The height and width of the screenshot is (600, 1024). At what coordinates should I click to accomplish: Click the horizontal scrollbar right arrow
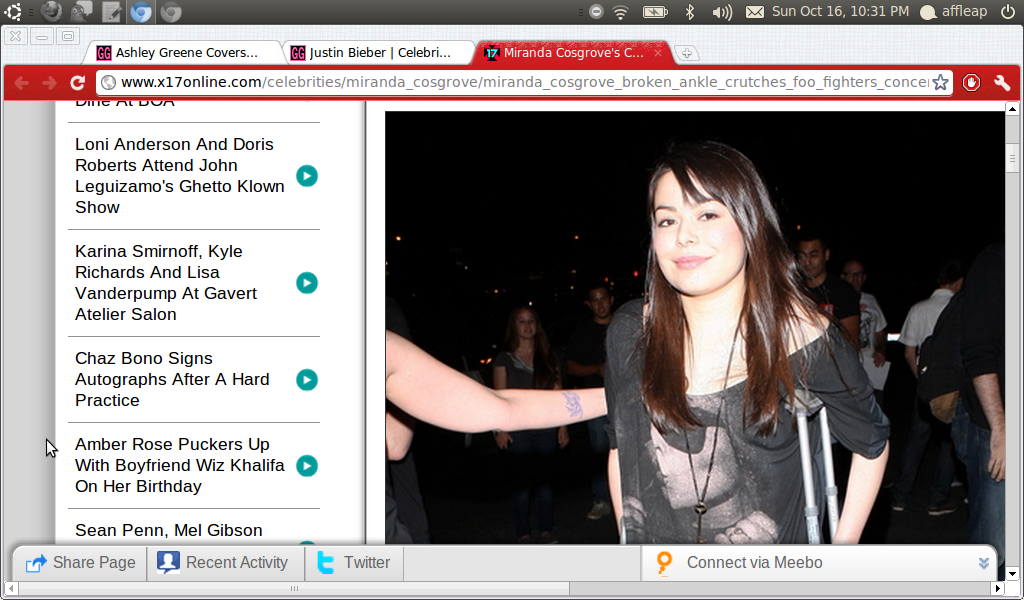(998, 588)
